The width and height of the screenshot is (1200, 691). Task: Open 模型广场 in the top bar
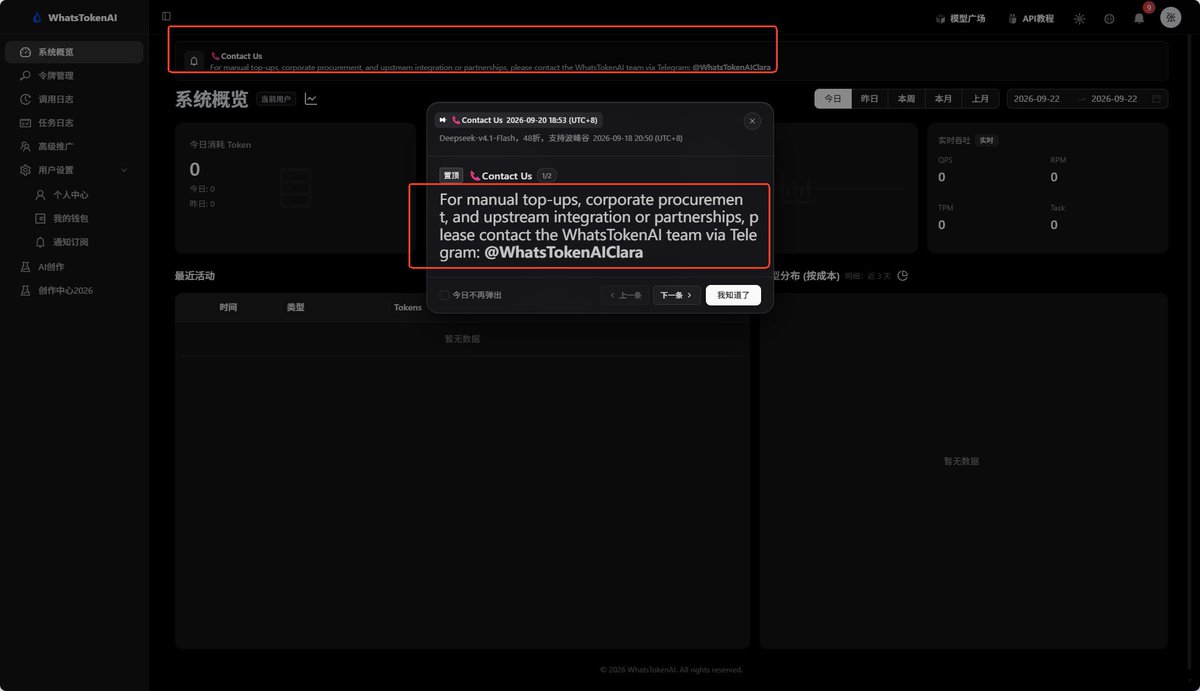960,18
